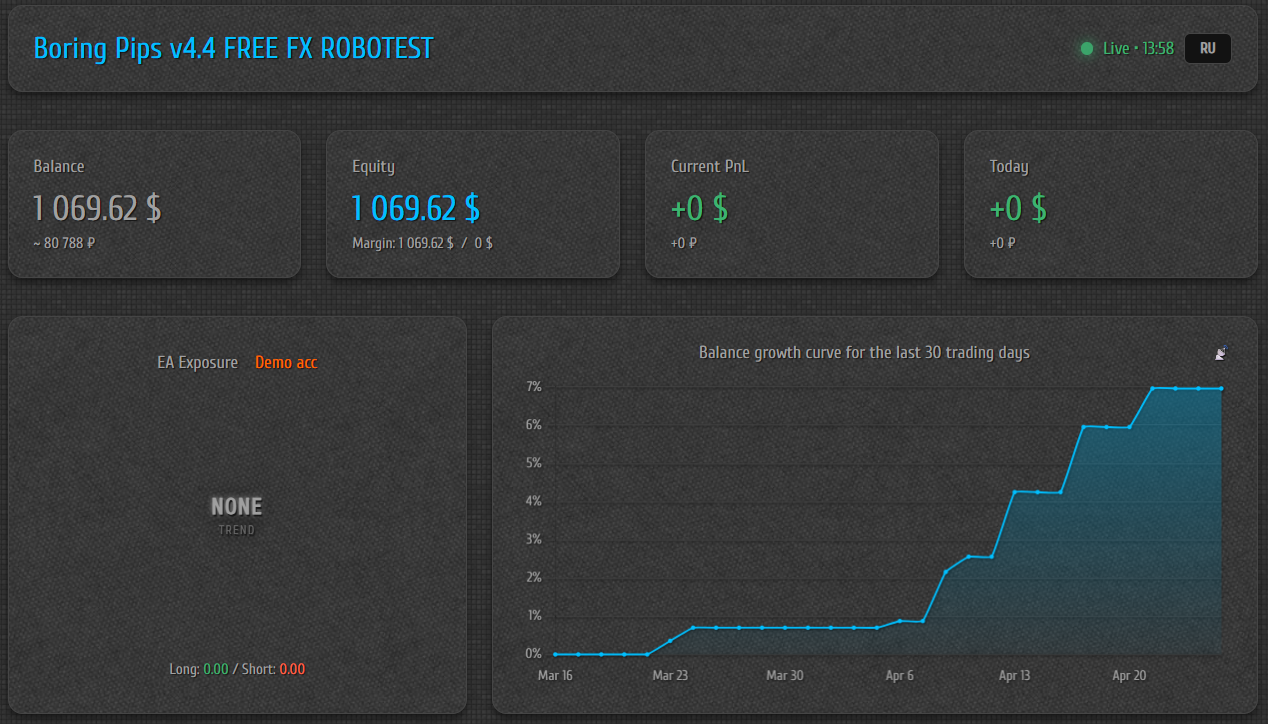The image size is (1268, 724).
Task: Select the Equity card
Action: 472,204
